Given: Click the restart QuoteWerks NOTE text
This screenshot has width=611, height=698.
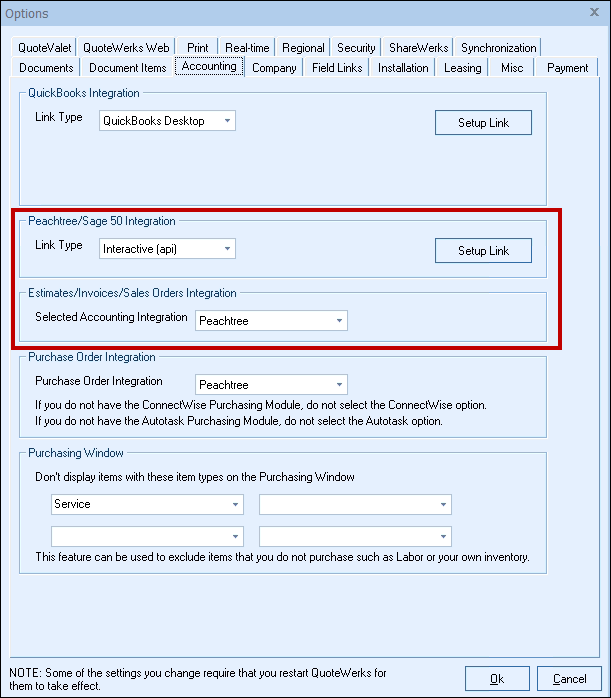Looking at the screenshot, I should (198, 679).
